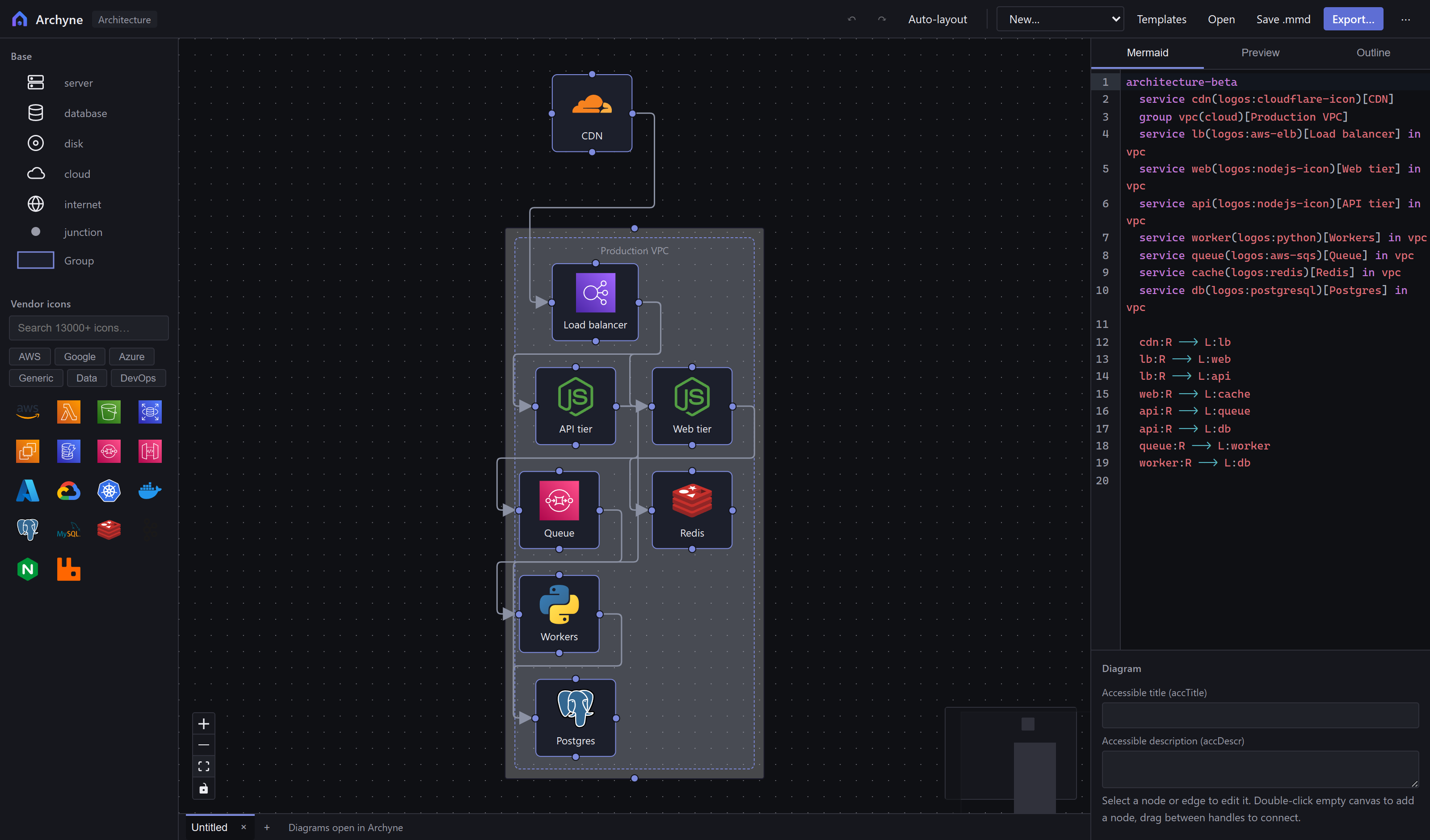Image resolution: width=1430 pixels, height=840 pixels.
Task: Close the Untitled tab
Action: click(244, 827)
